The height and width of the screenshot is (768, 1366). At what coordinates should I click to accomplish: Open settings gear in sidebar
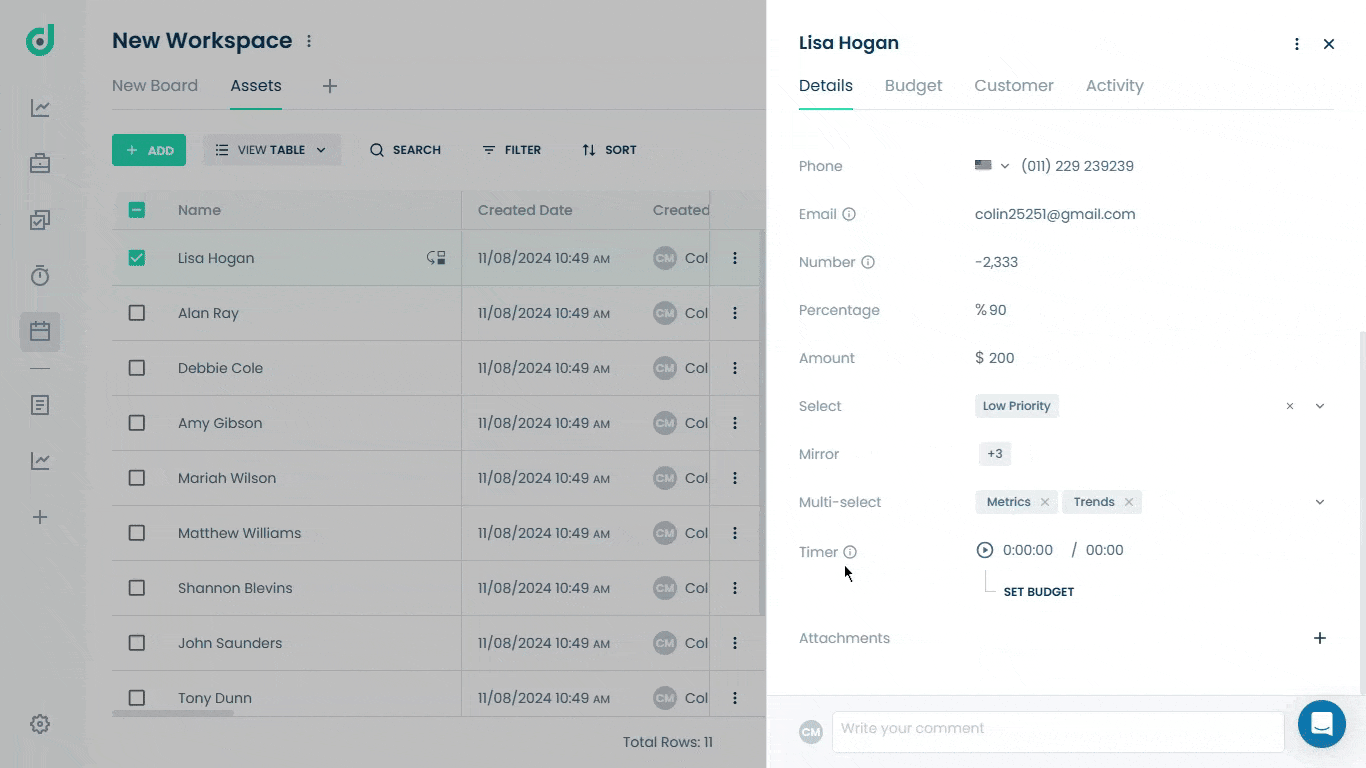pyautogui.click(x=40, y=724)
